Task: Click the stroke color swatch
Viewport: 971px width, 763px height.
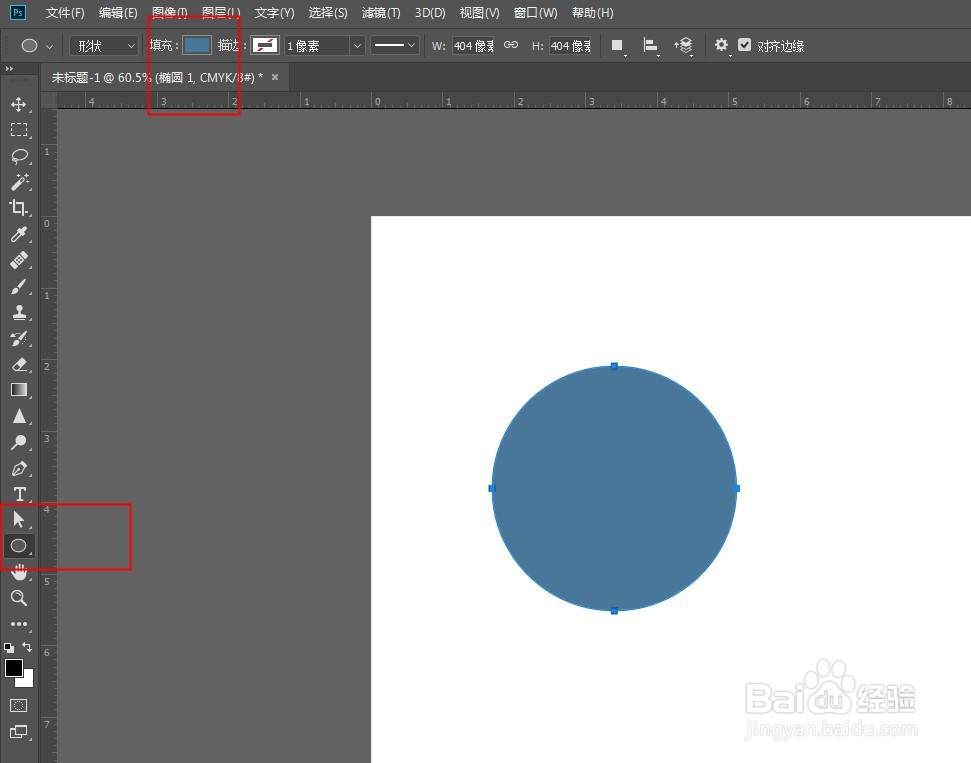Action: (264, 45)
